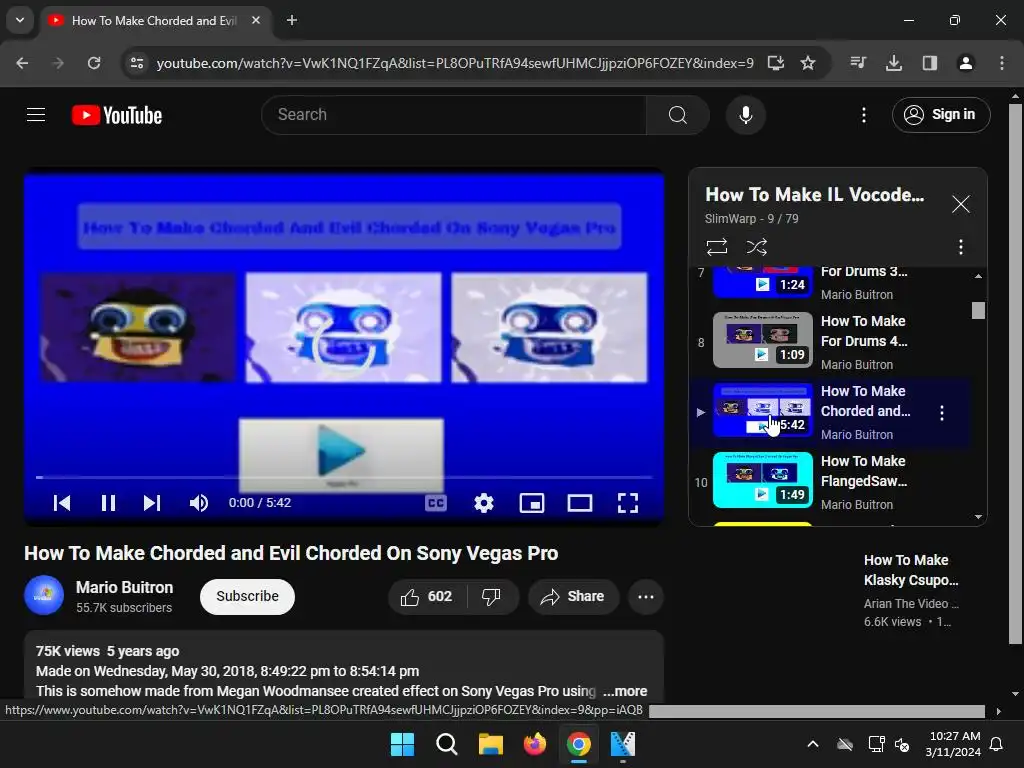Open taskbar clock 10:27 AM
Image resolution: width=1024 pixels, height=768 pixels.
click(x=953, y=744)
